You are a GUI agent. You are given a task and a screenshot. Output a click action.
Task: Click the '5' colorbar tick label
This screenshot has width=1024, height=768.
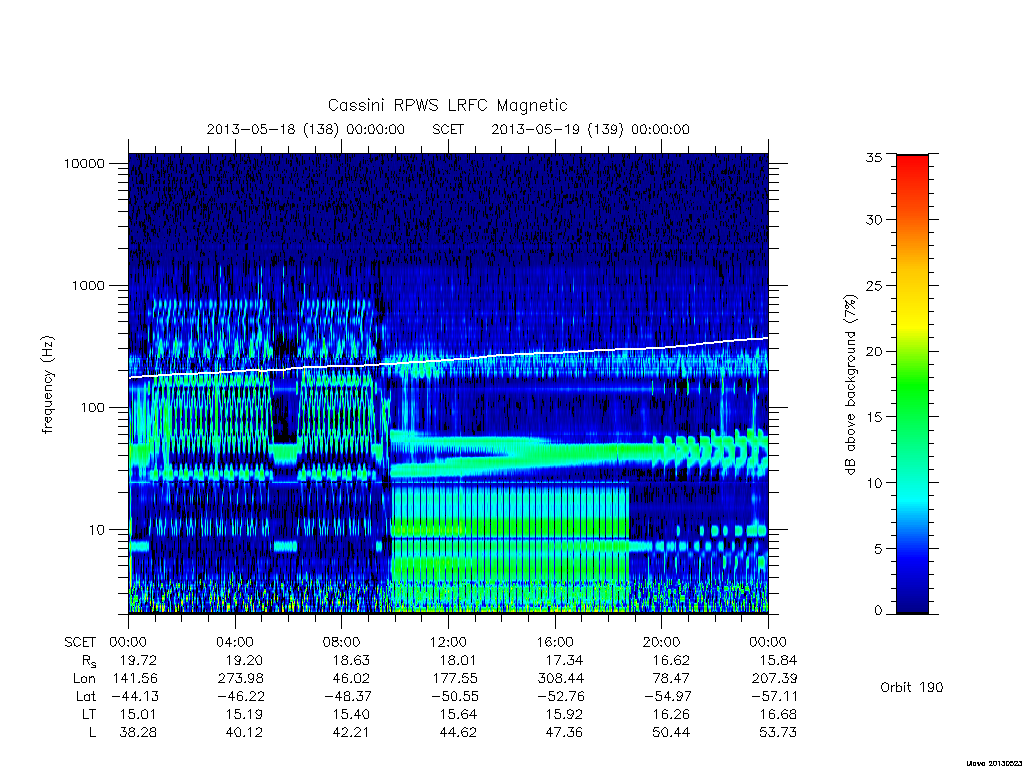click(x=878, y=549)
